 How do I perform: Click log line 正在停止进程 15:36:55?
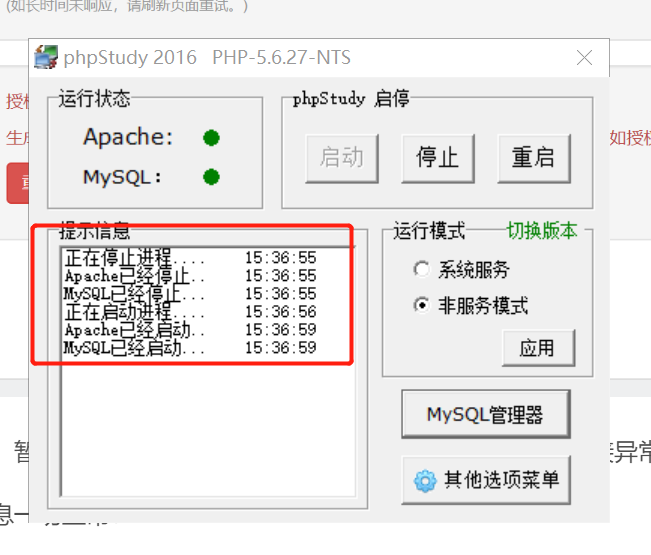click(191, 258)
